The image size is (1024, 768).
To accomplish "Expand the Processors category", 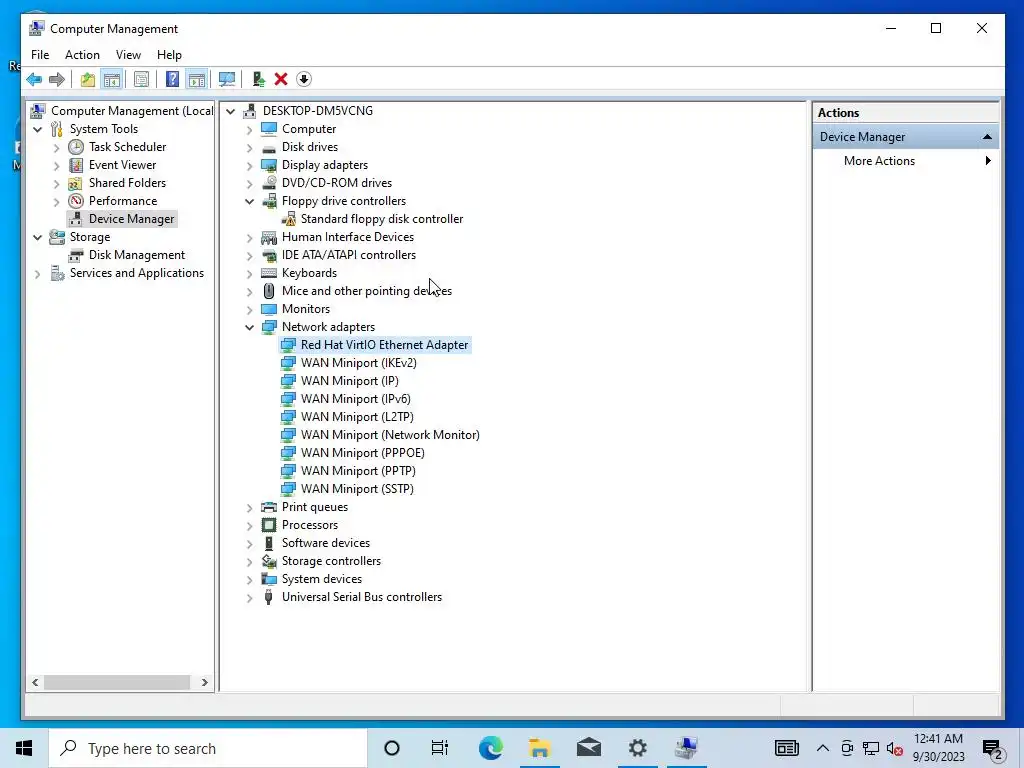I will click(x=249, y=525).
